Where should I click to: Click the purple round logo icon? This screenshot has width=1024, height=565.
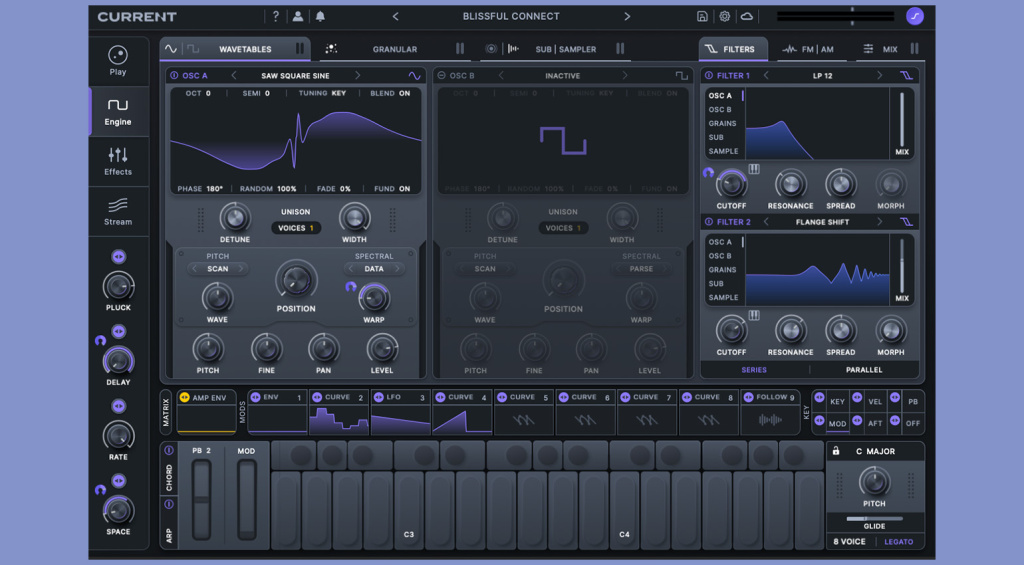(x=915, y=16)
